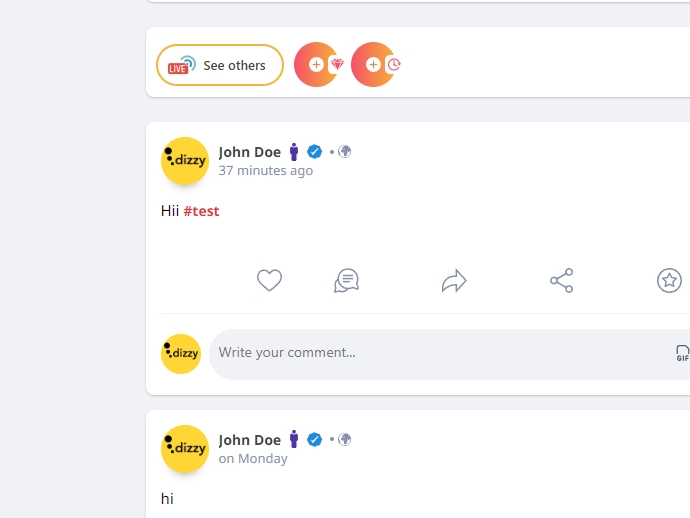
Task: Click the star icon on the "Hii #test" post
Action: point(669,281)
